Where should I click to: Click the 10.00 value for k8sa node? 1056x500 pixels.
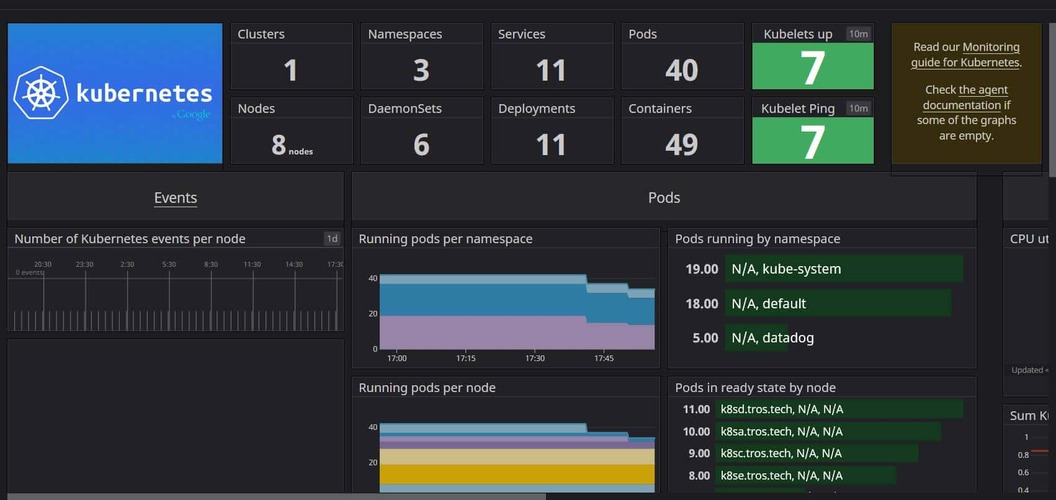tap(696, 431)
